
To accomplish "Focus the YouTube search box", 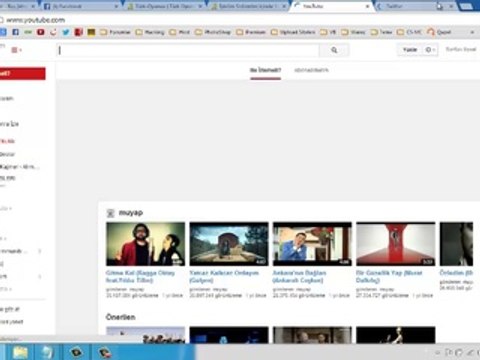I will (x=188, y=50).
